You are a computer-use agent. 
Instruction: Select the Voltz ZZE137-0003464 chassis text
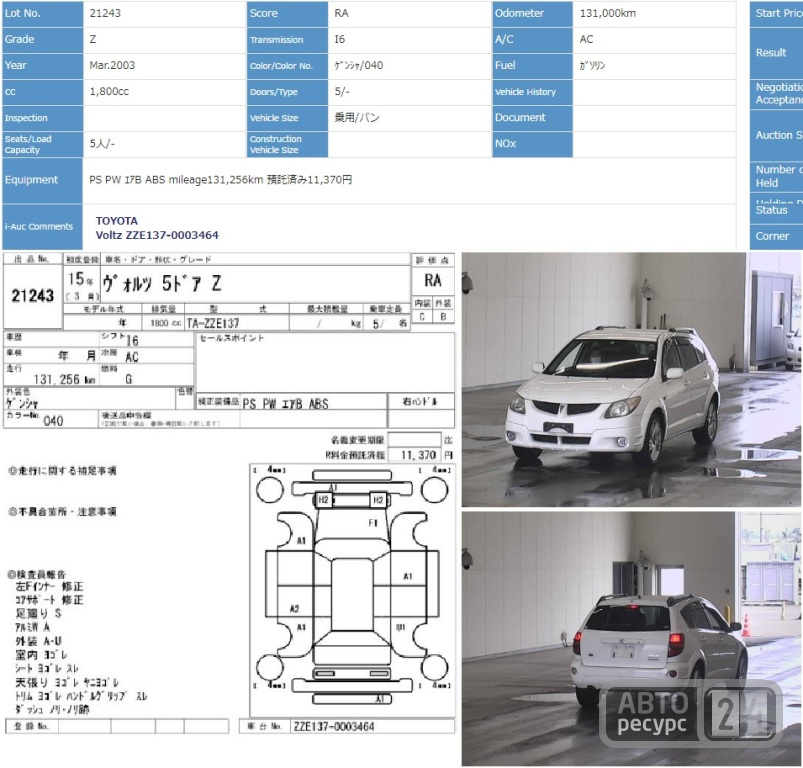pyautogui.click(x=157, y=235)
